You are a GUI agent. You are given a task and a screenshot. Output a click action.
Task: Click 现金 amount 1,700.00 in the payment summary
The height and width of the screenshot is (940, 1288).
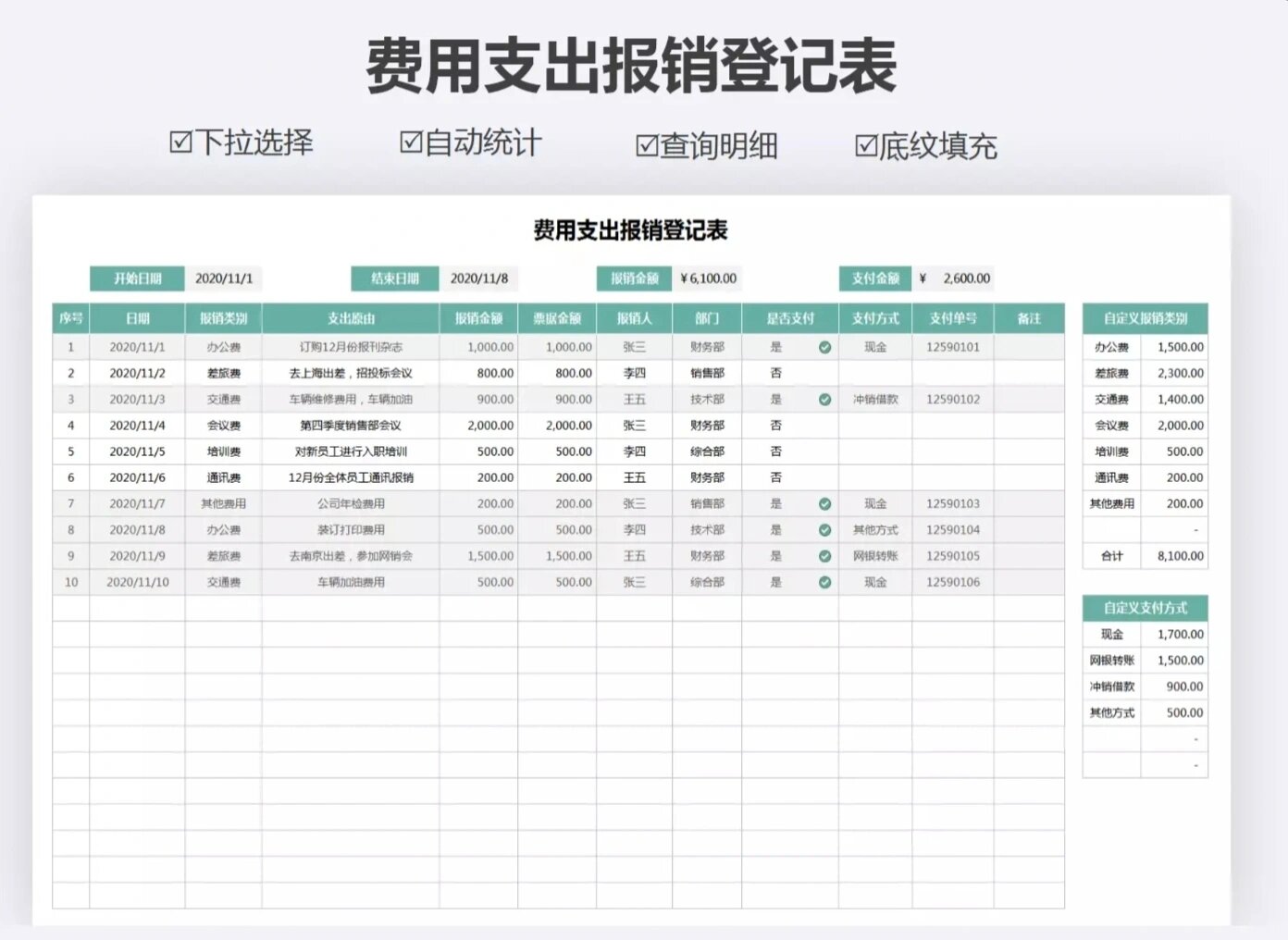pyautogui.click(x=1175, y=635)
